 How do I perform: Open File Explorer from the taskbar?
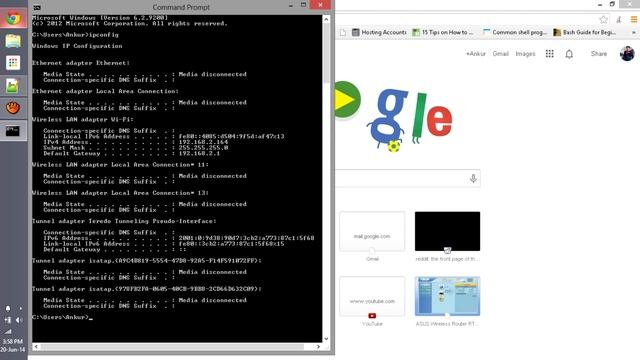point(13,41)
